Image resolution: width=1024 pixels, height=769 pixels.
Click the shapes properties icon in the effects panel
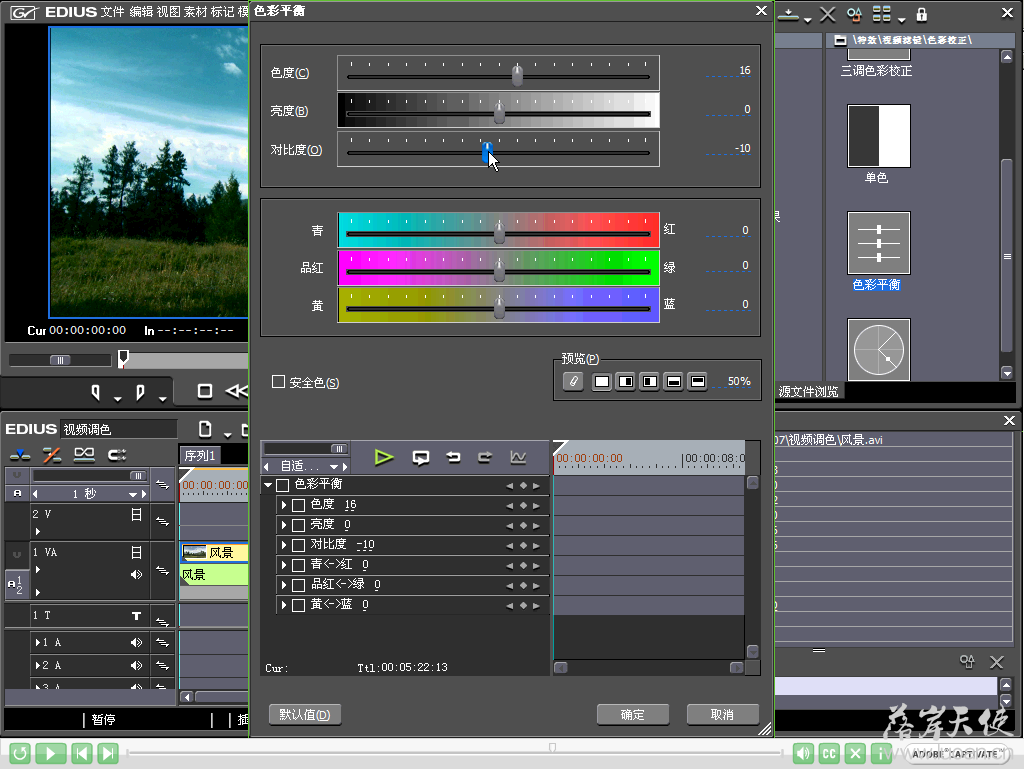click(x=854, y=14)
